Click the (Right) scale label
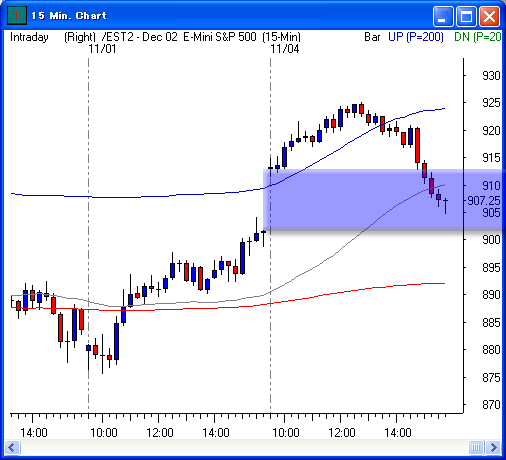506x460 pixels. click(80, 37)
